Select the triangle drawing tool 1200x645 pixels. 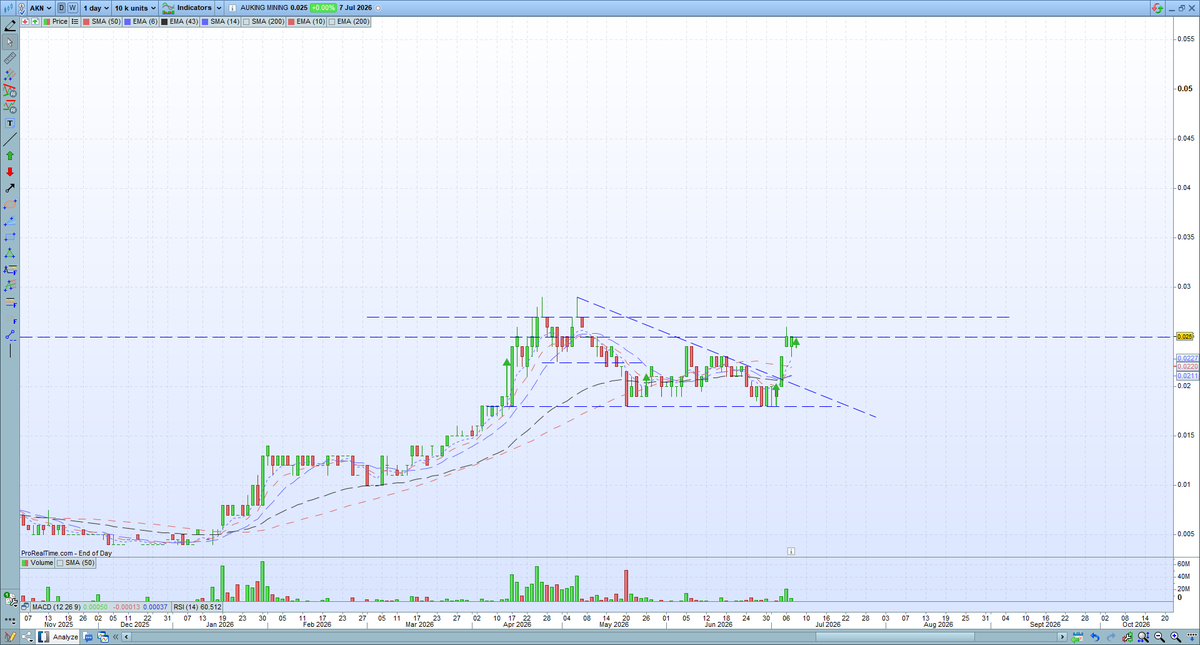(10, 252)
